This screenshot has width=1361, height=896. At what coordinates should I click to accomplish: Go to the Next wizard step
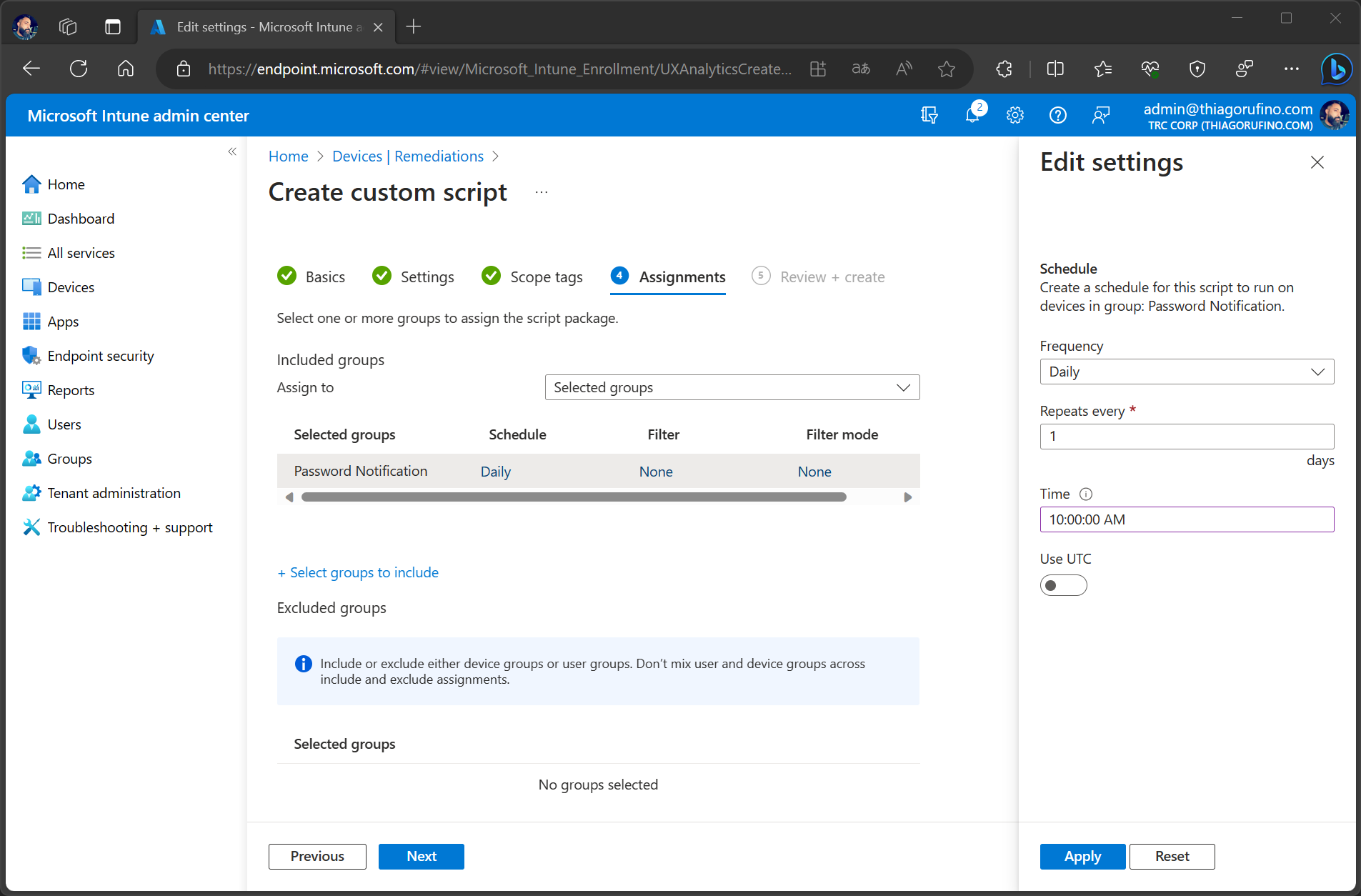422,856
